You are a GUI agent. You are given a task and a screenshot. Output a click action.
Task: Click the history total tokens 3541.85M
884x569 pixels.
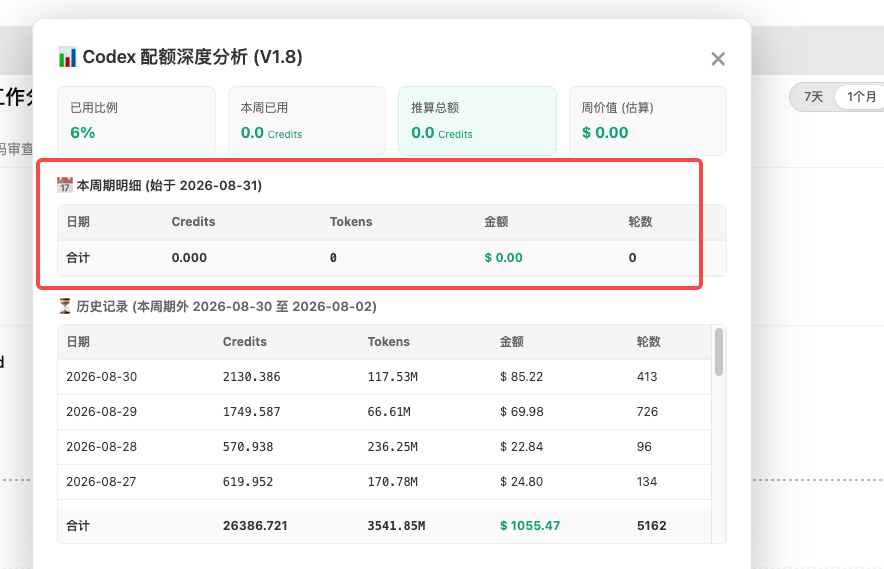(x=396, y=526)
